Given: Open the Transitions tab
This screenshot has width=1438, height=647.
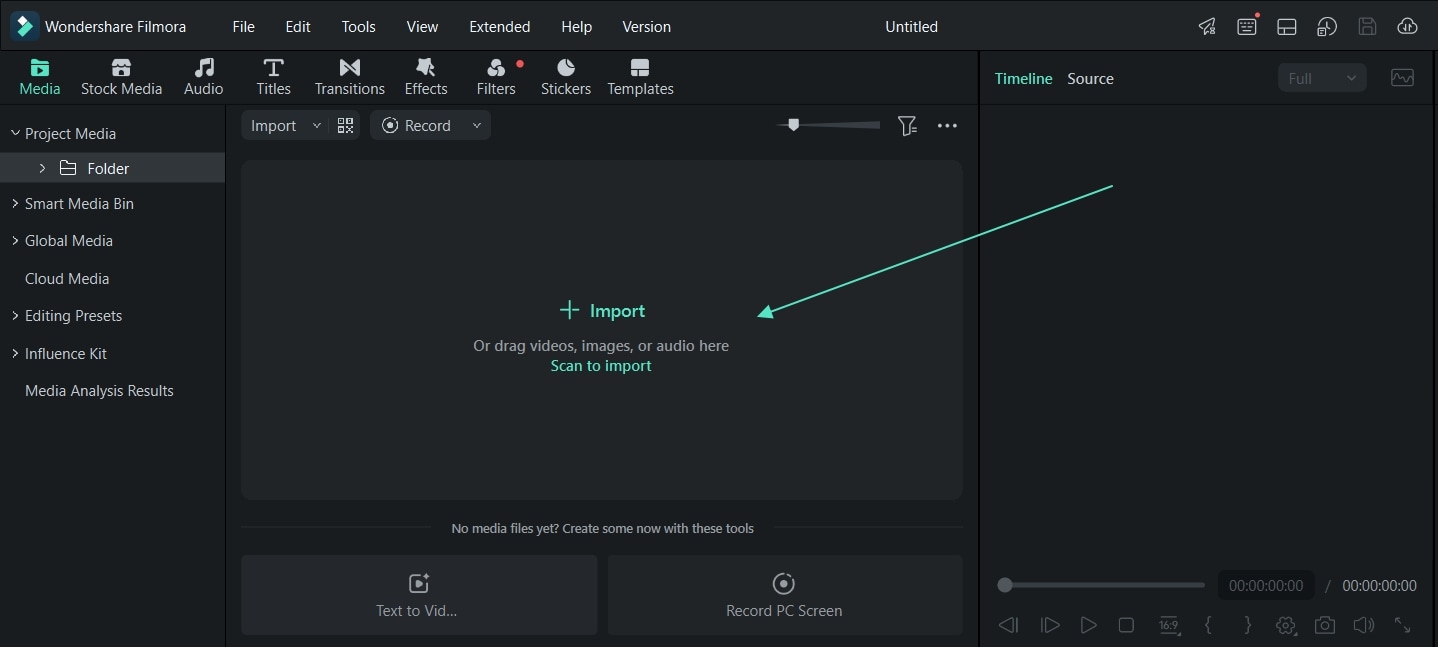Looking at the screenshot, I should 350,77.
